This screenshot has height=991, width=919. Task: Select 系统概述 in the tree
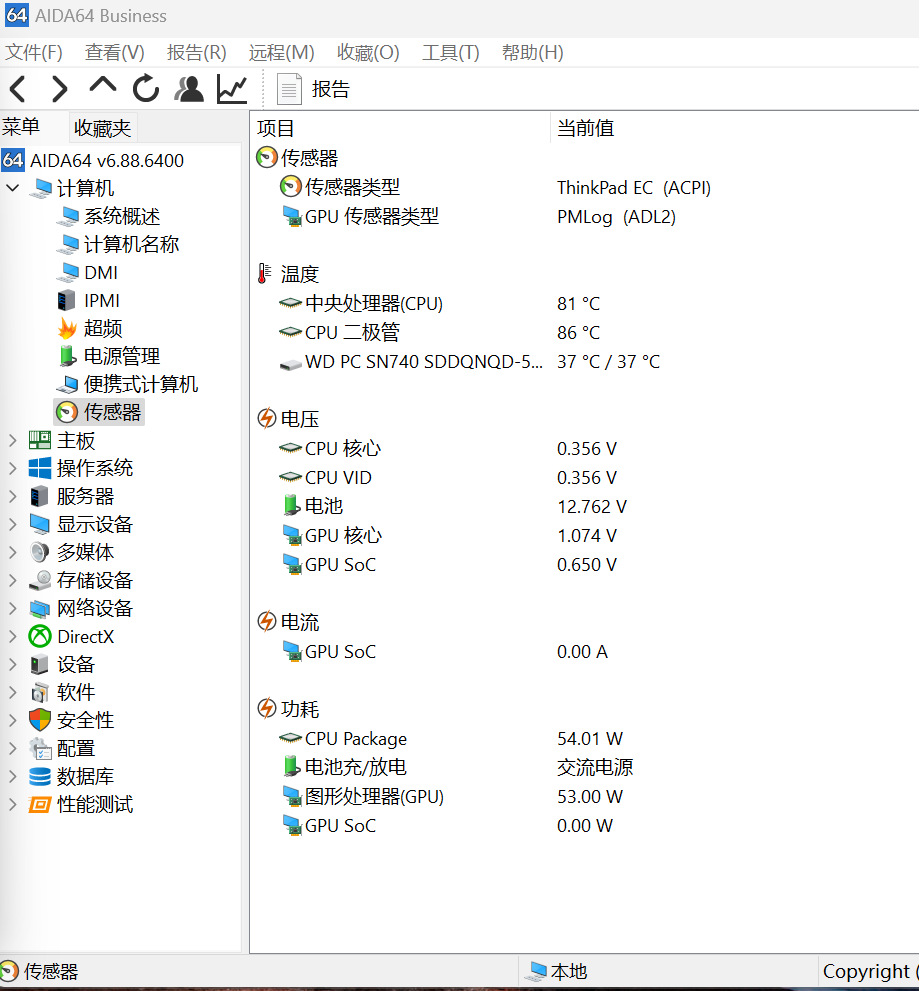coord(122,216)
